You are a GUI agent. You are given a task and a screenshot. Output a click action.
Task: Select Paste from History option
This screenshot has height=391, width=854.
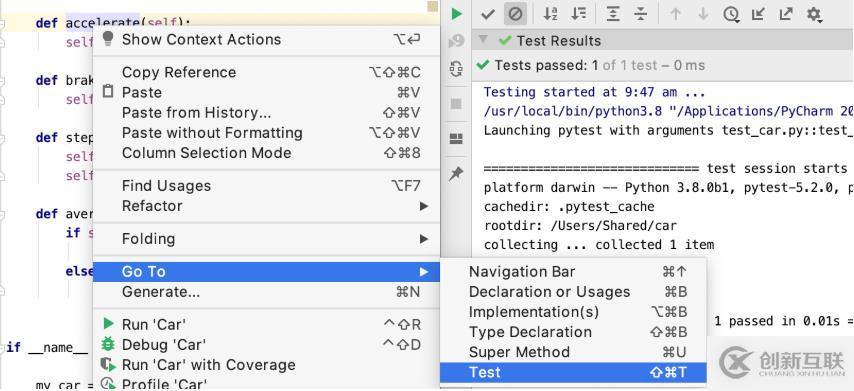(266, 113)
